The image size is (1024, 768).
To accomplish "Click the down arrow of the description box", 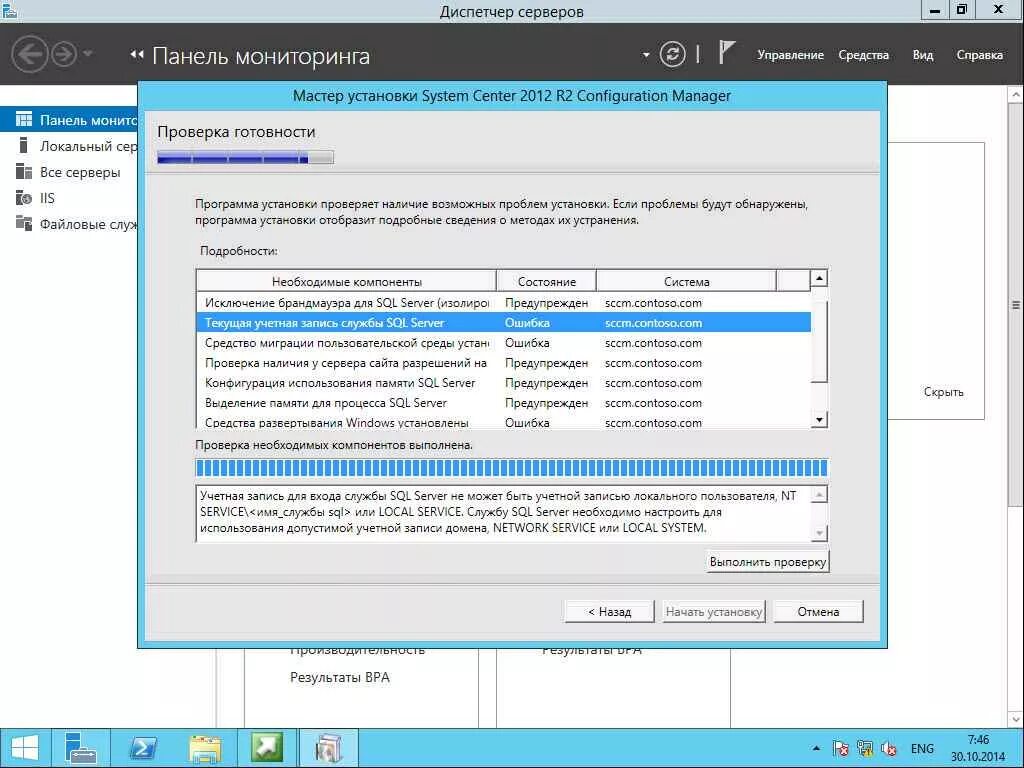I will pyautogui.click(x=819, y=533).
